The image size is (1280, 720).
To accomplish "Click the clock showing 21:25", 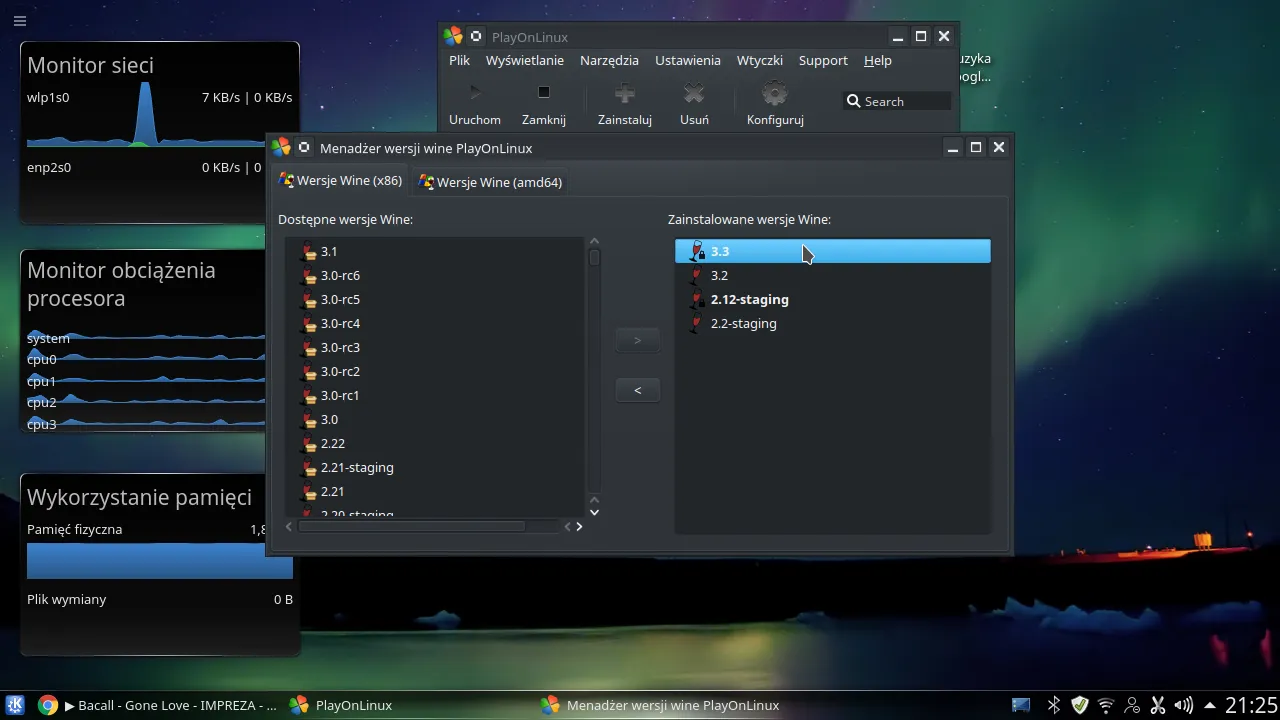I will pyautogui.click(x=1251, y=705).
